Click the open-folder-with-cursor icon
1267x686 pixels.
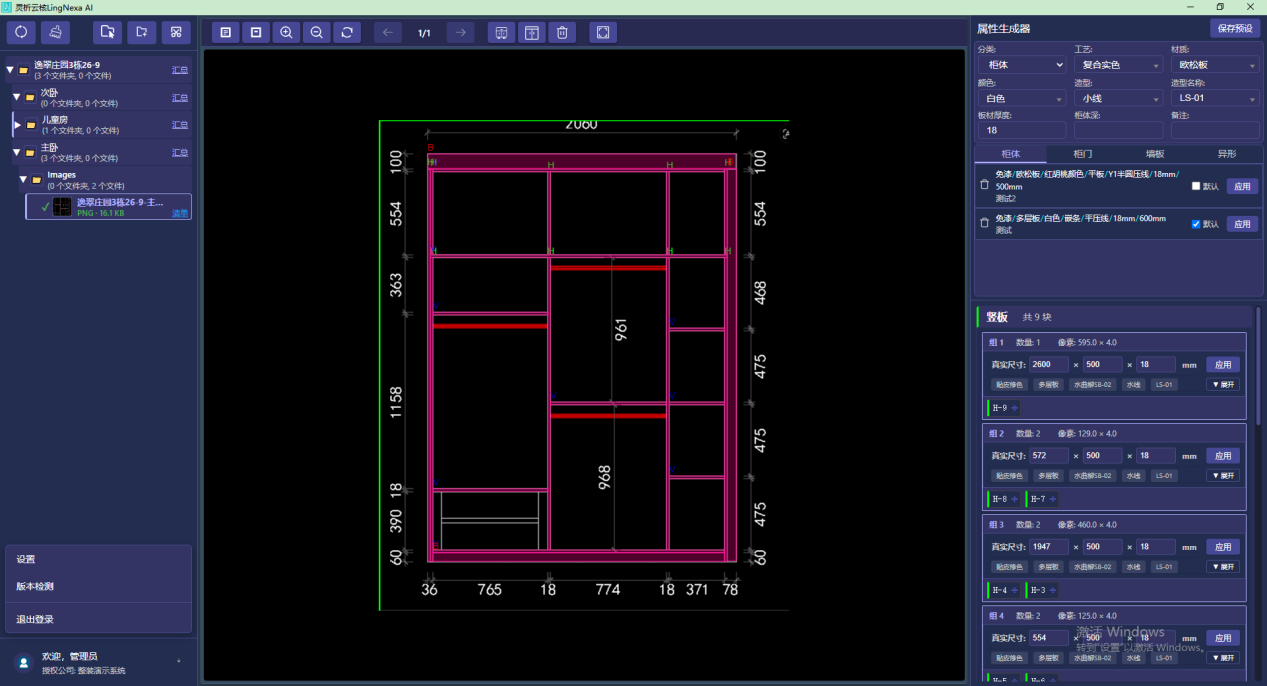[107, 32]
